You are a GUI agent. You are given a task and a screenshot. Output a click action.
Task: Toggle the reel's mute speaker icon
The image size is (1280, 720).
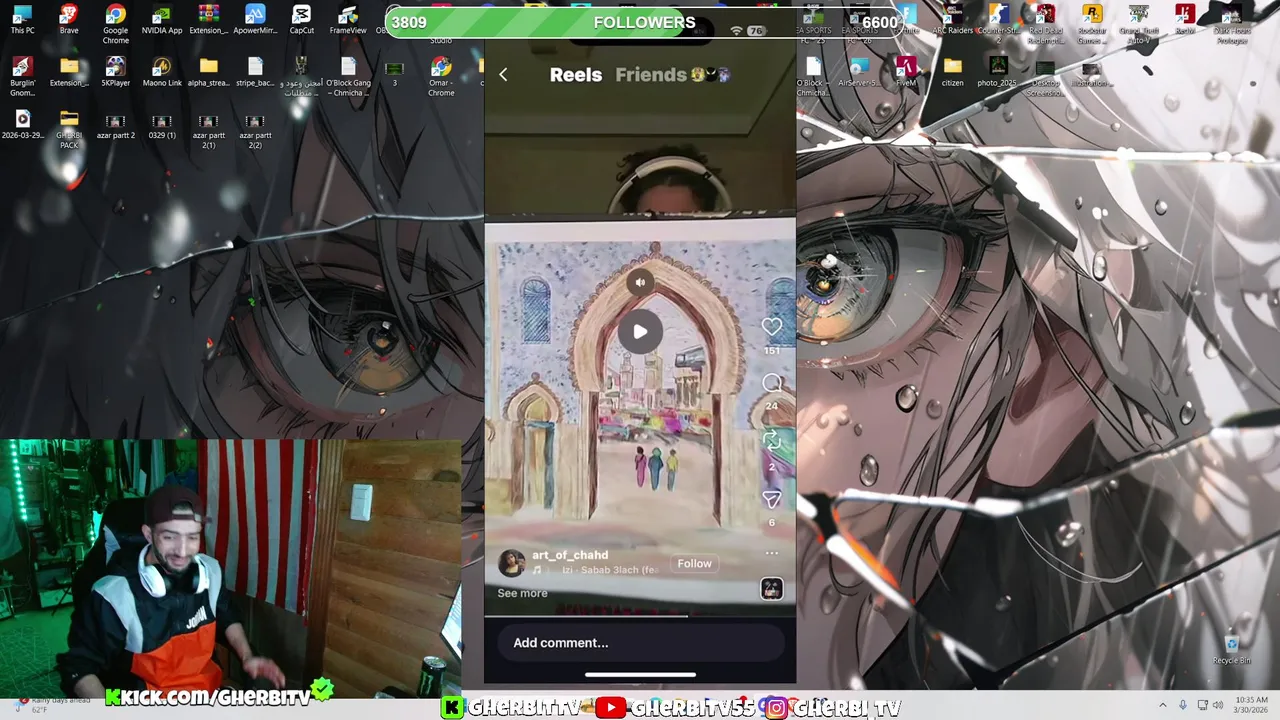pos(640,282)
